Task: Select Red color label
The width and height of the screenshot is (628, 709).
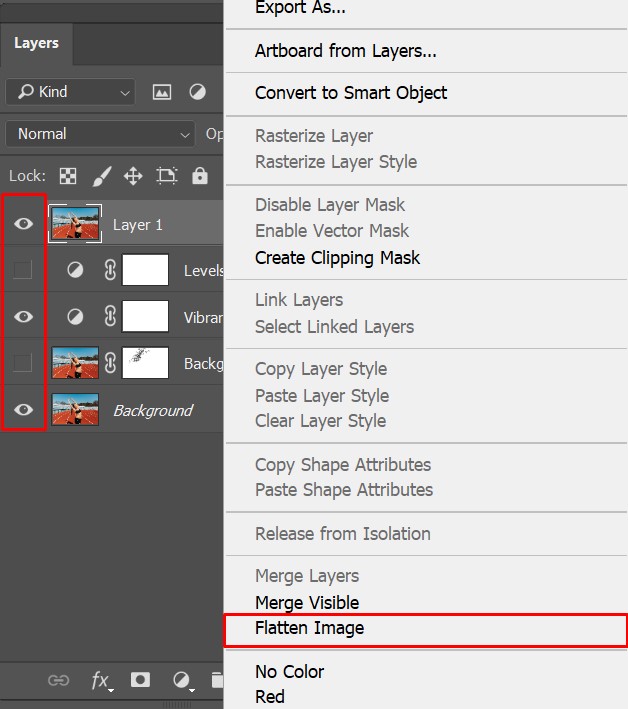Action: [x=269, y=697]
